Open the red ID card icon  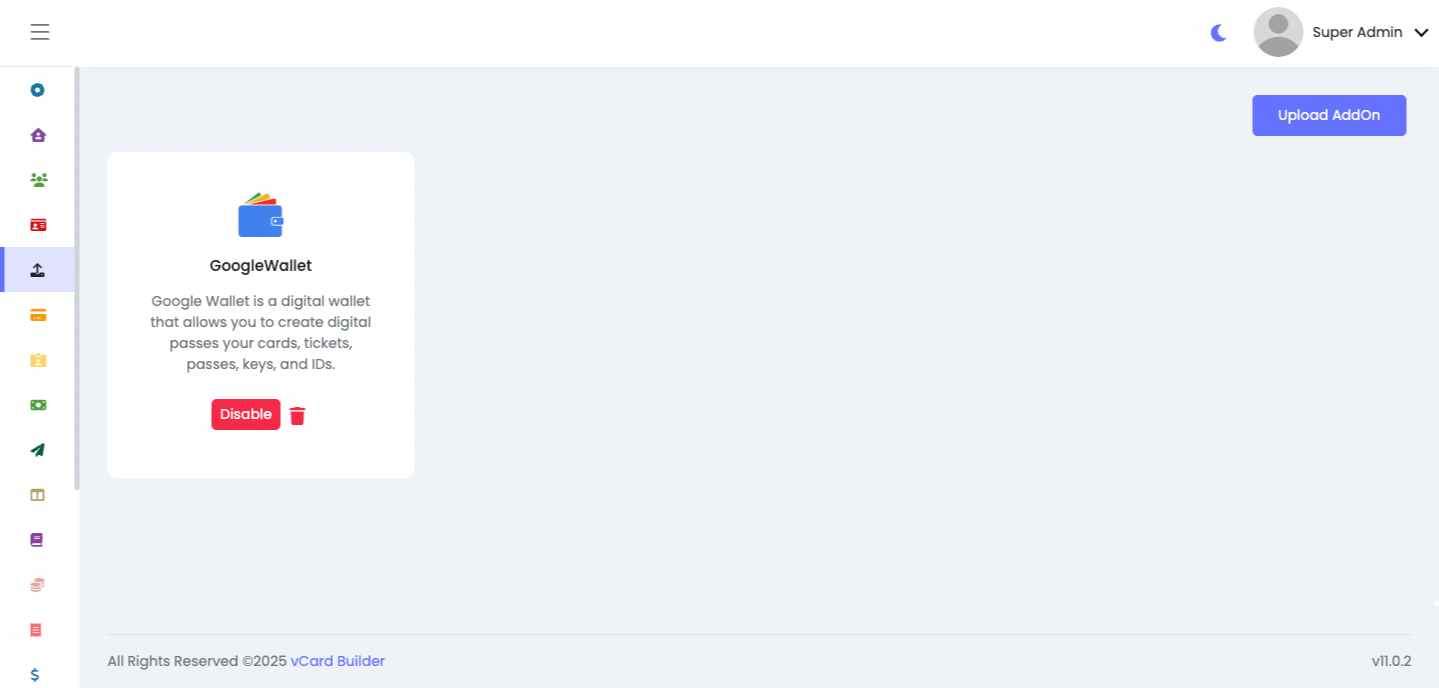(x=38, y=225)
